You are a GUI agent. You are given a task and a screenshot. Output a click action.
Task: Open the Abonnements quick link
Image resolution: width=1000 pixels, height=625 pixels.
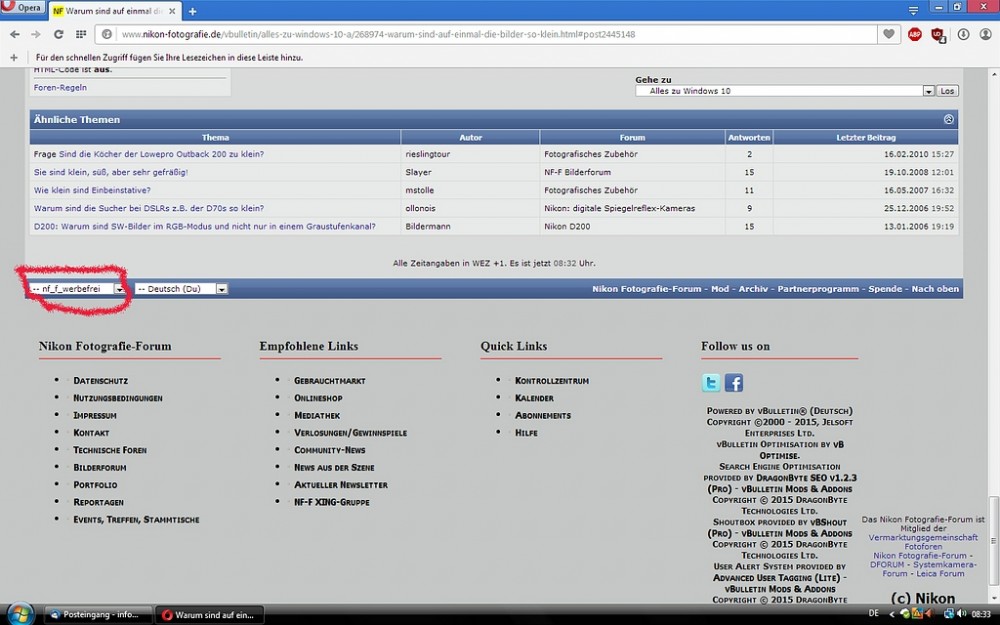pos(543,415)
